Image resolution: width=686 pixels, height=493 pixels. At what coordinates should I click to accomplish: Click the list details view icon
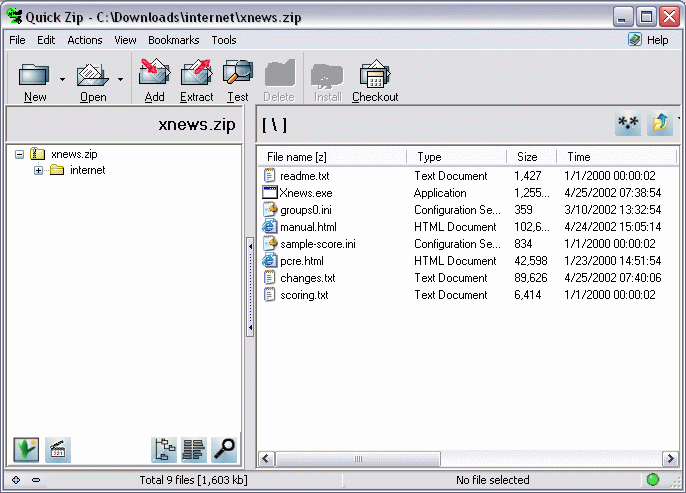point(194,450)
